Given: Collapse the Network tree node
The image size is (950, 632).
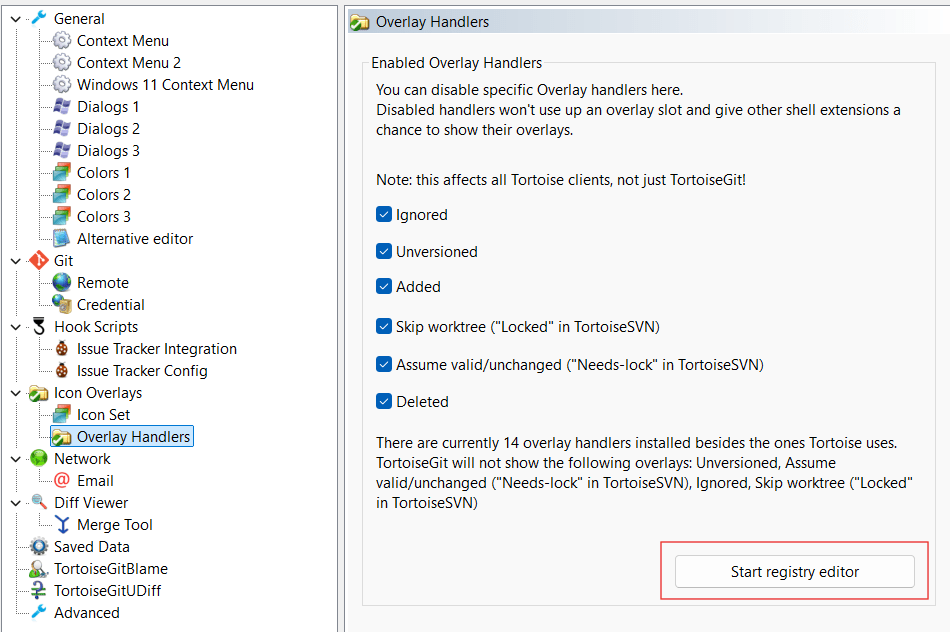Looking at the screenshot, I should pyautogui.click(x=16, y=459).
